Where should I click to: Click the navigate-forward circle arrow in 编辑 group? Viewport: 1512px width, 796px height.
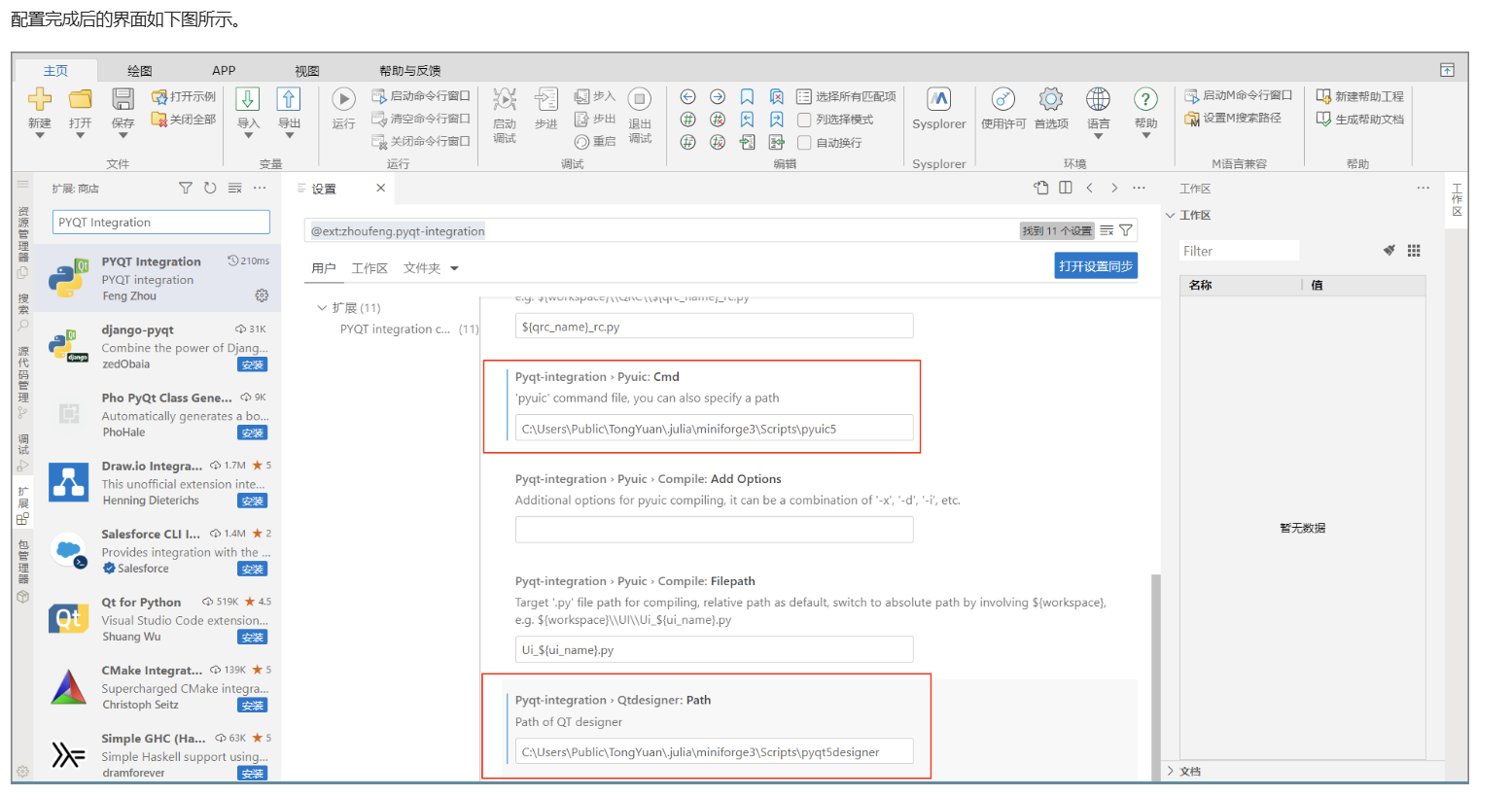(718, 96)
